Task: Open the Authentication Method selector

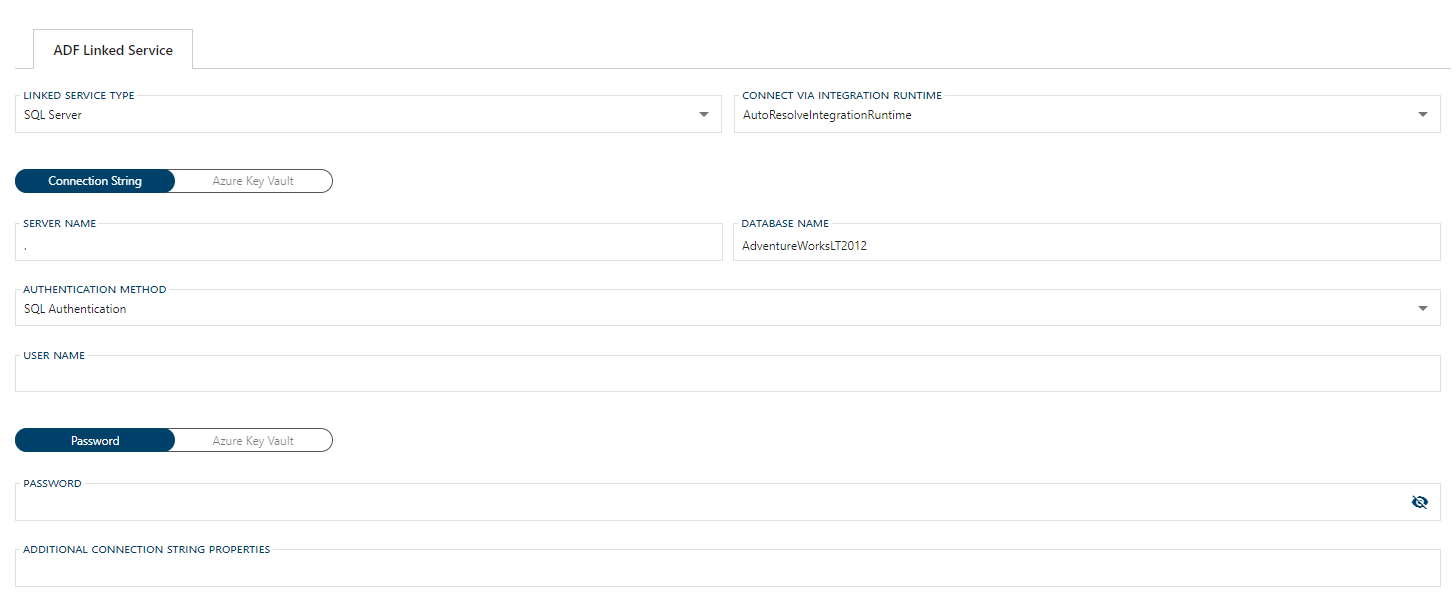Action: [x=720, y=308]
